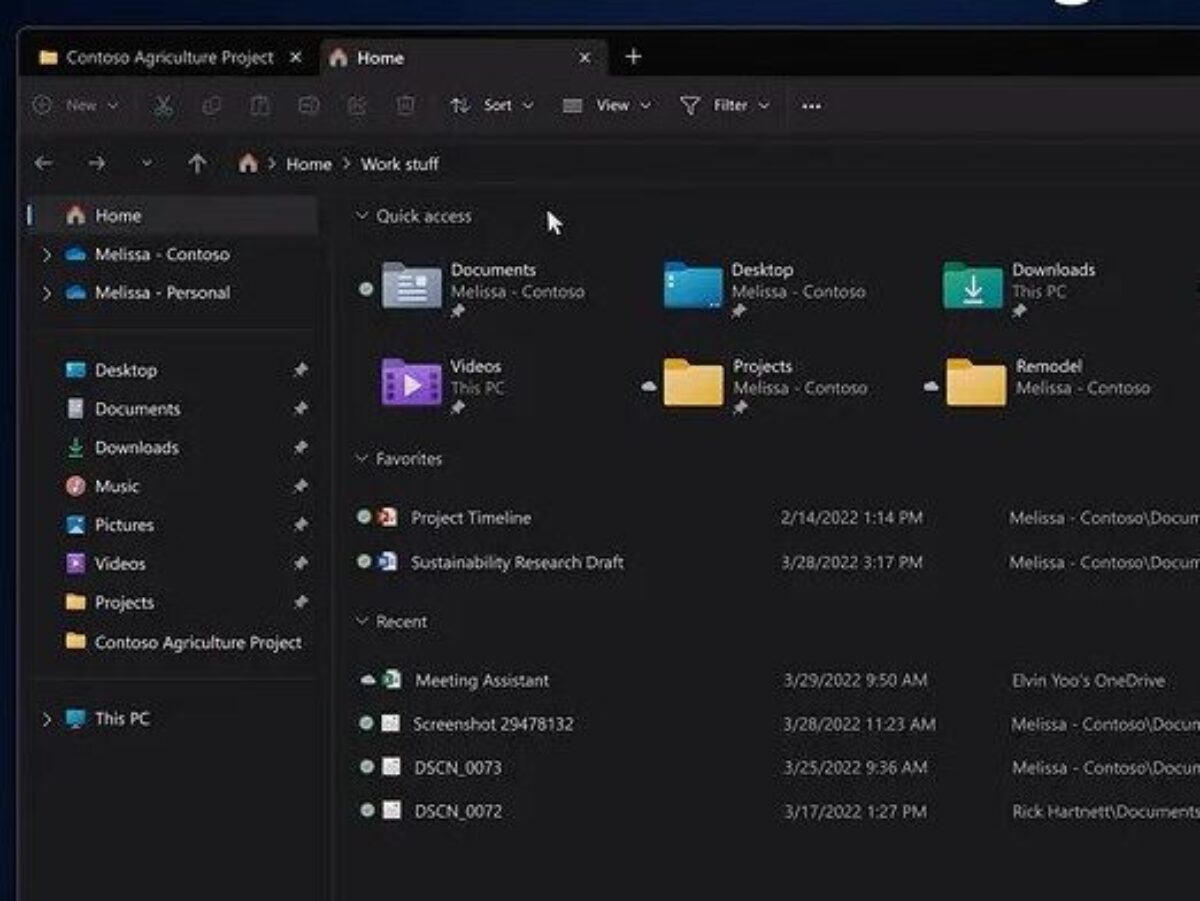Click the Paste clipboard icon in the toolbar
Image resolution: width=1200 pixels, height=901 pixels.
coord(260,106)
